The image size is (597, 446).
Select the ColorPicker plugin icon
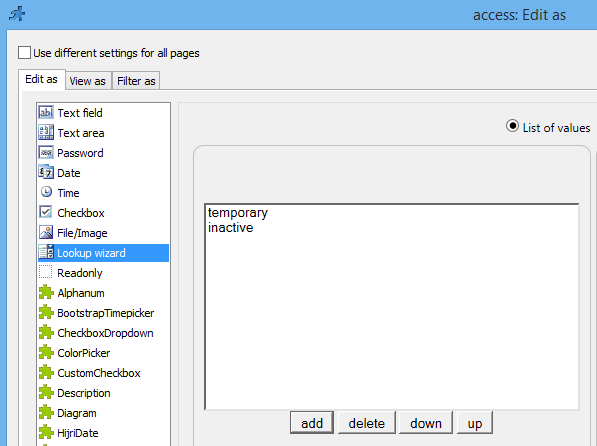point(46,352)
